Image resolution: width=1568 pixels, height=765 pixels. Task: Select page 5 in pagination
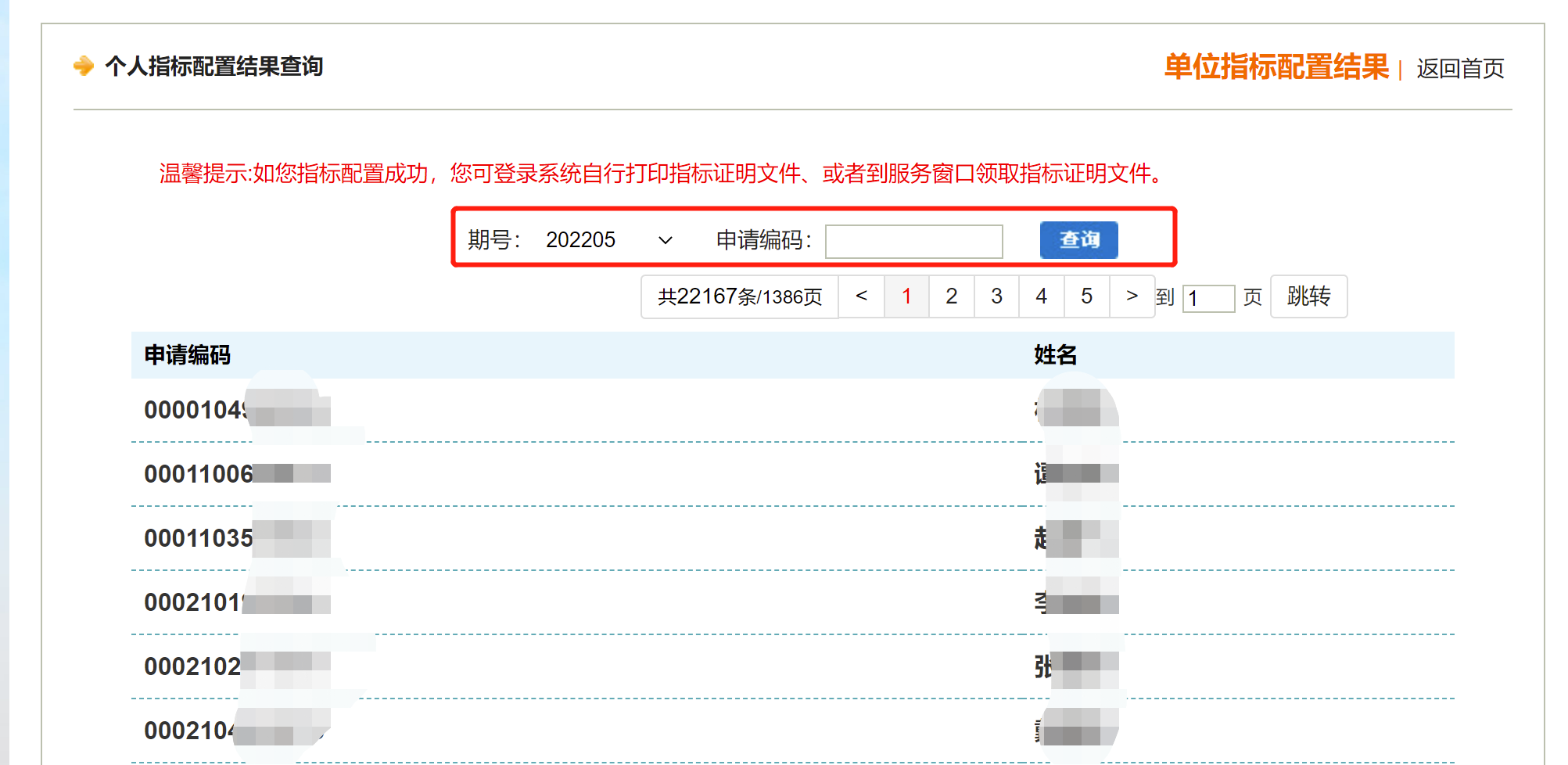coord(1086,296)
